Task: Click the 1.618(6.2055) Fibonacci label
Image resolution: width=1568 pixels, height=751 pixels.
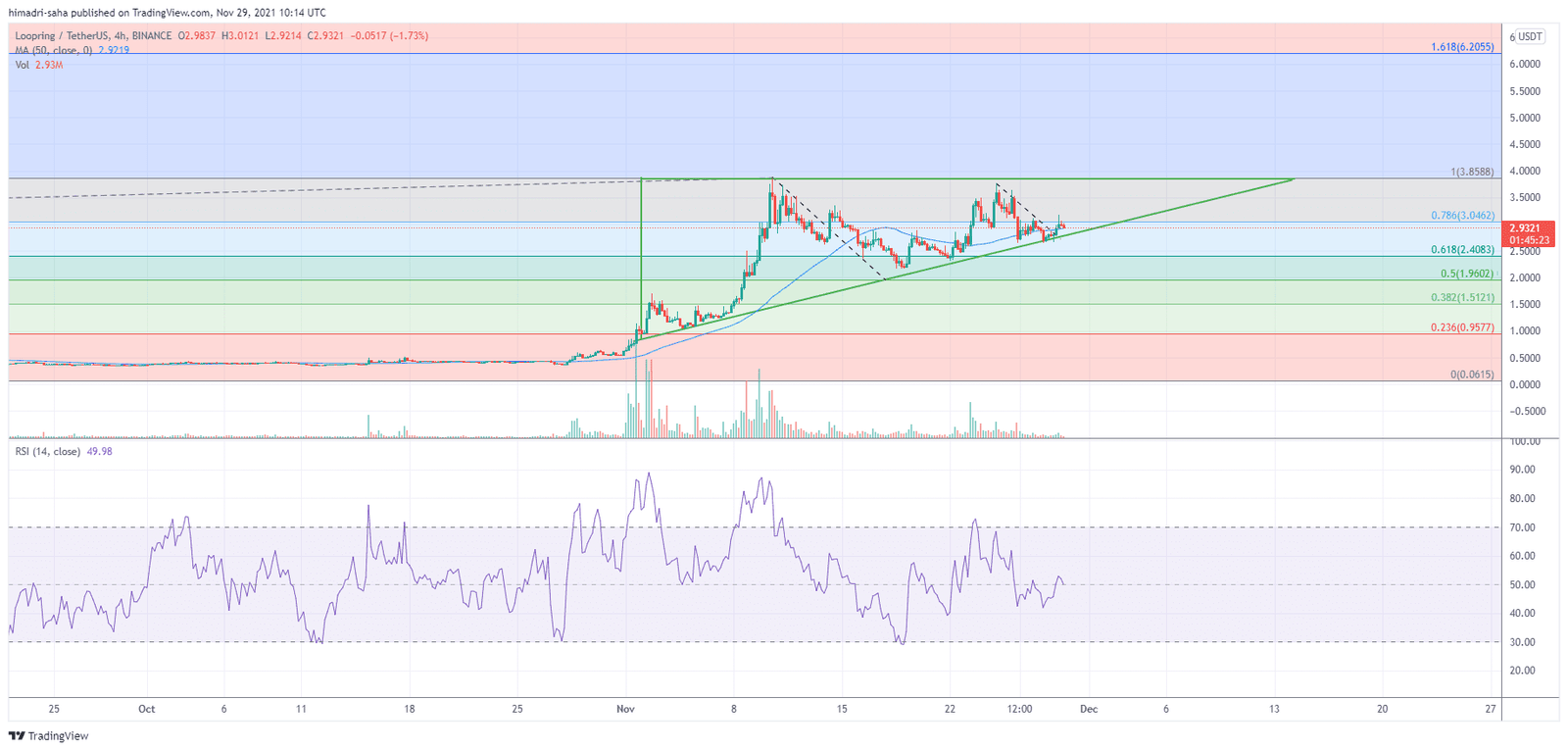Action: pos(1462,47)
